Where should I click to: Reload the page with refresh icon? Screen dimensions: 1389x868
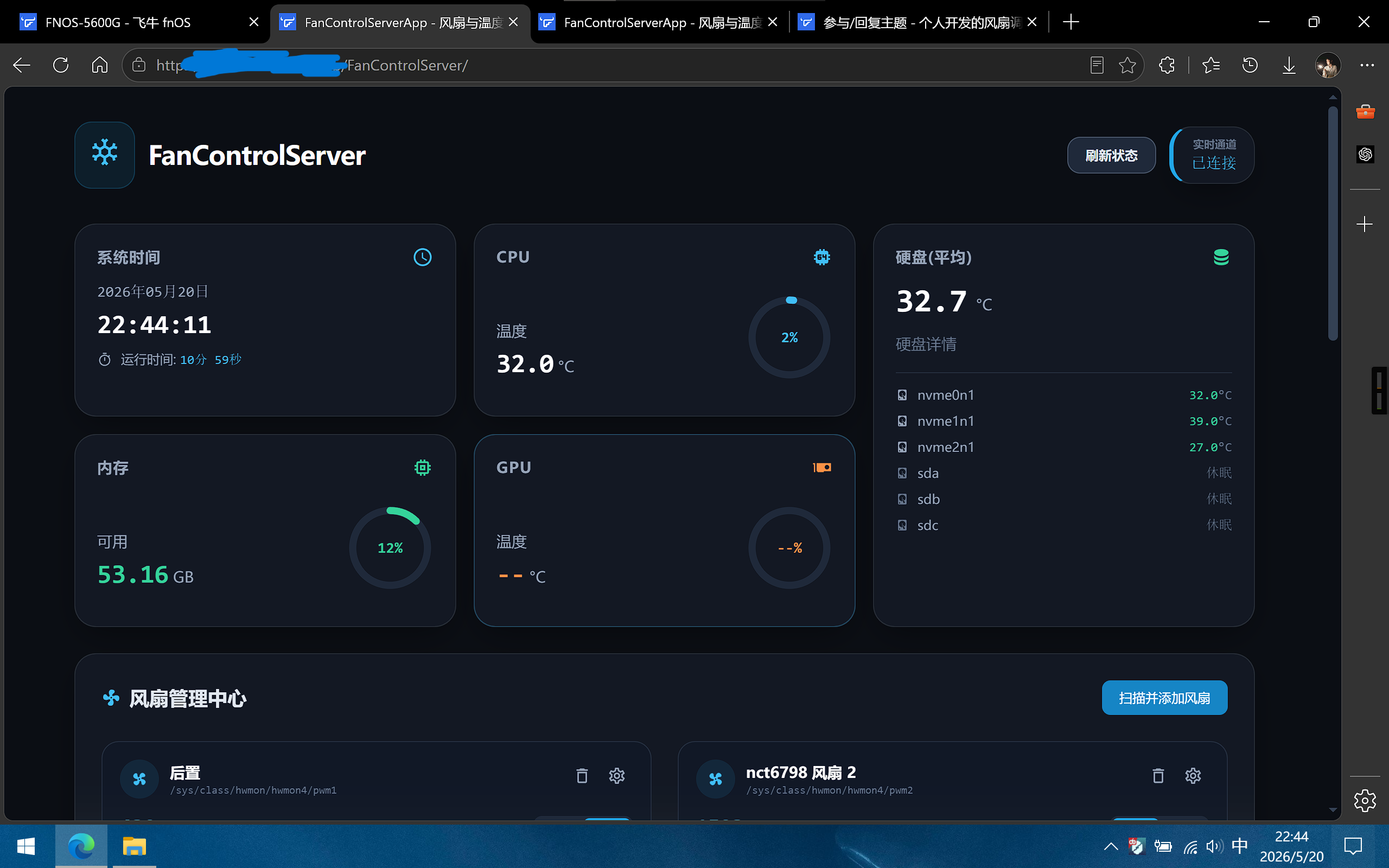[61, 65]
